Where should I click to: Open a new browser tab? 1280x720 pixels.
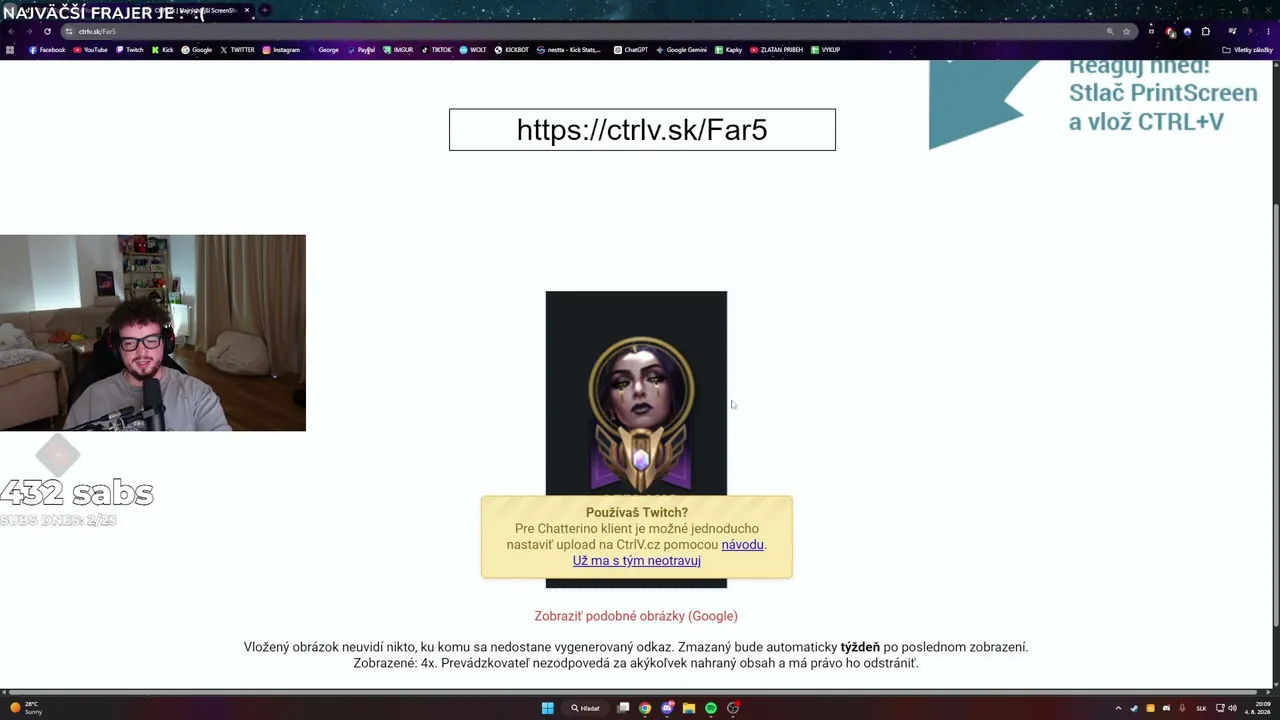[265, 11]
